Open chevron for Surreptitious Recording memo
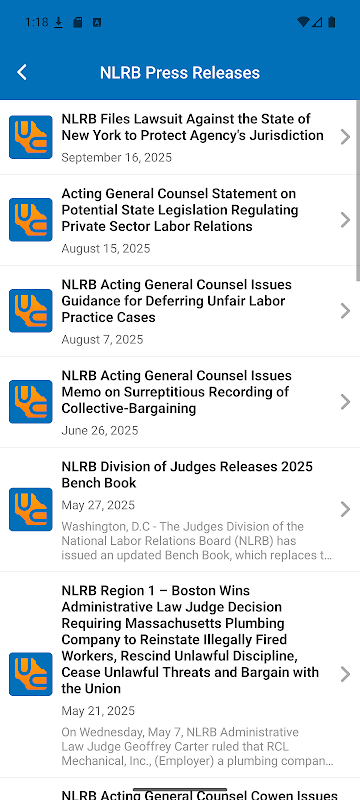Image resolution: width=360 pixels, height=800 pixels. point(345,402)
